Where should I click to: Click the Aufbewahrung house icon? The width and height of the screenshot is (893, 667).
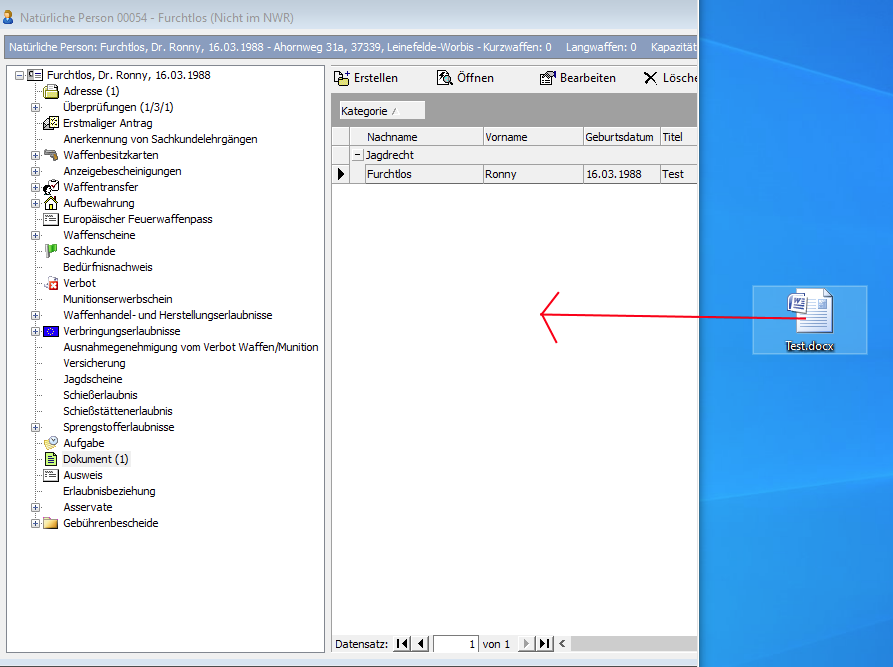click(x=51, y=203)
